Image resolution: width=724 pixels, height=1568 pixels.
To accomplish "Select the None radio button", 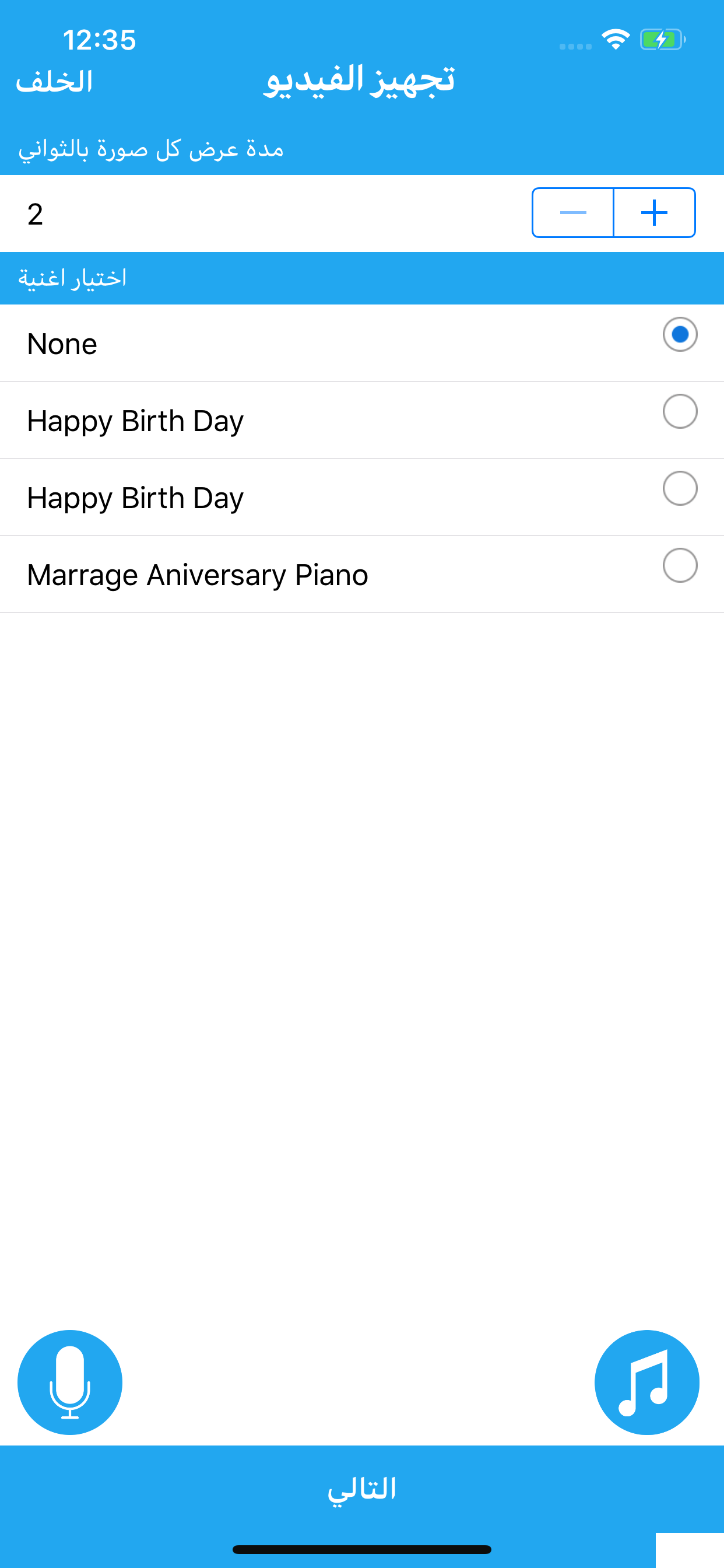I will [680, 334].
